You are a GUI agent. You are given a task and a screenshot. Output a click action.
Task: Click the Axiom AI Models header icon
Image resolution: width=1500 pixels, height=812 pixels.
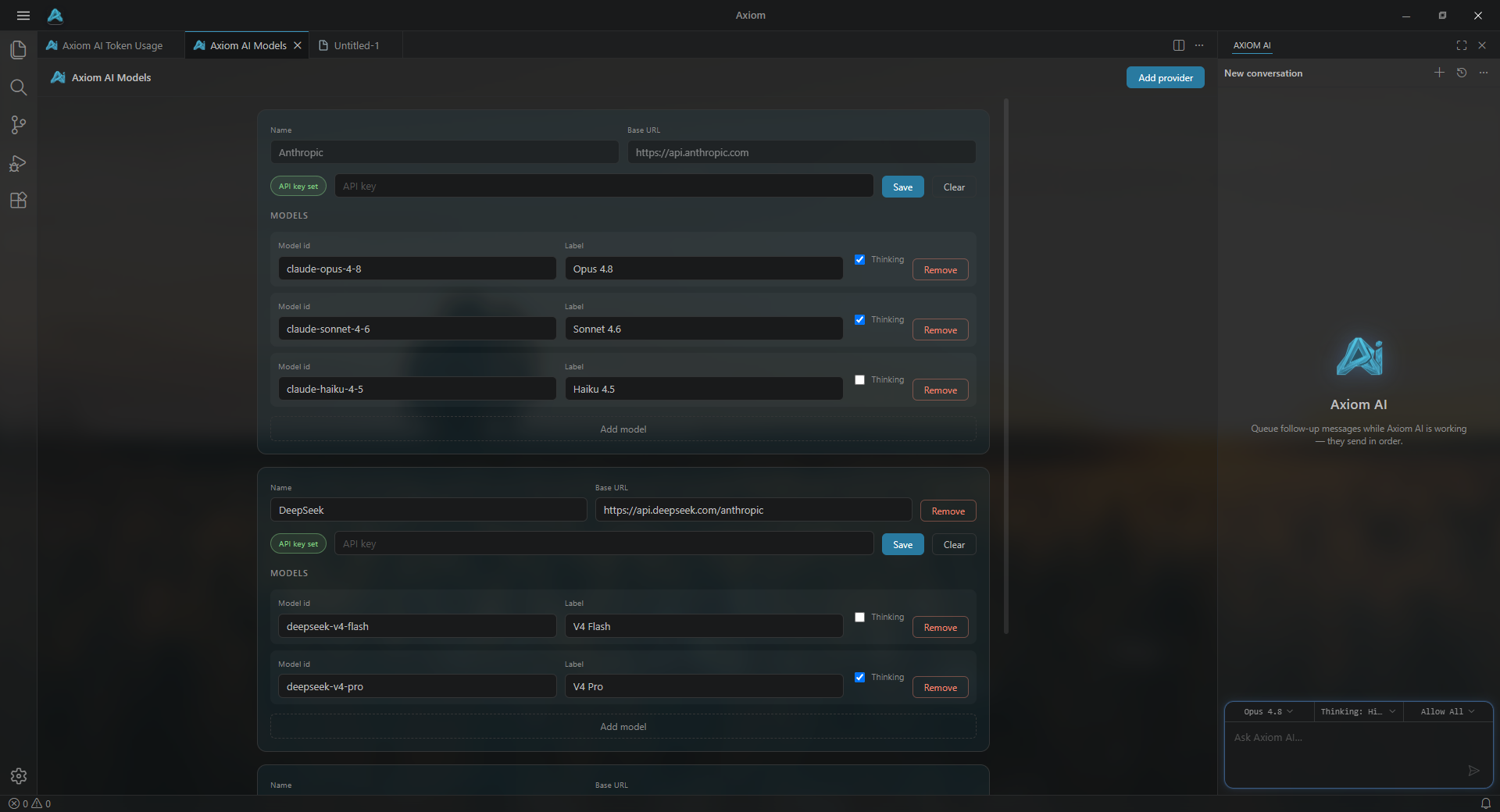pos(58,77)
